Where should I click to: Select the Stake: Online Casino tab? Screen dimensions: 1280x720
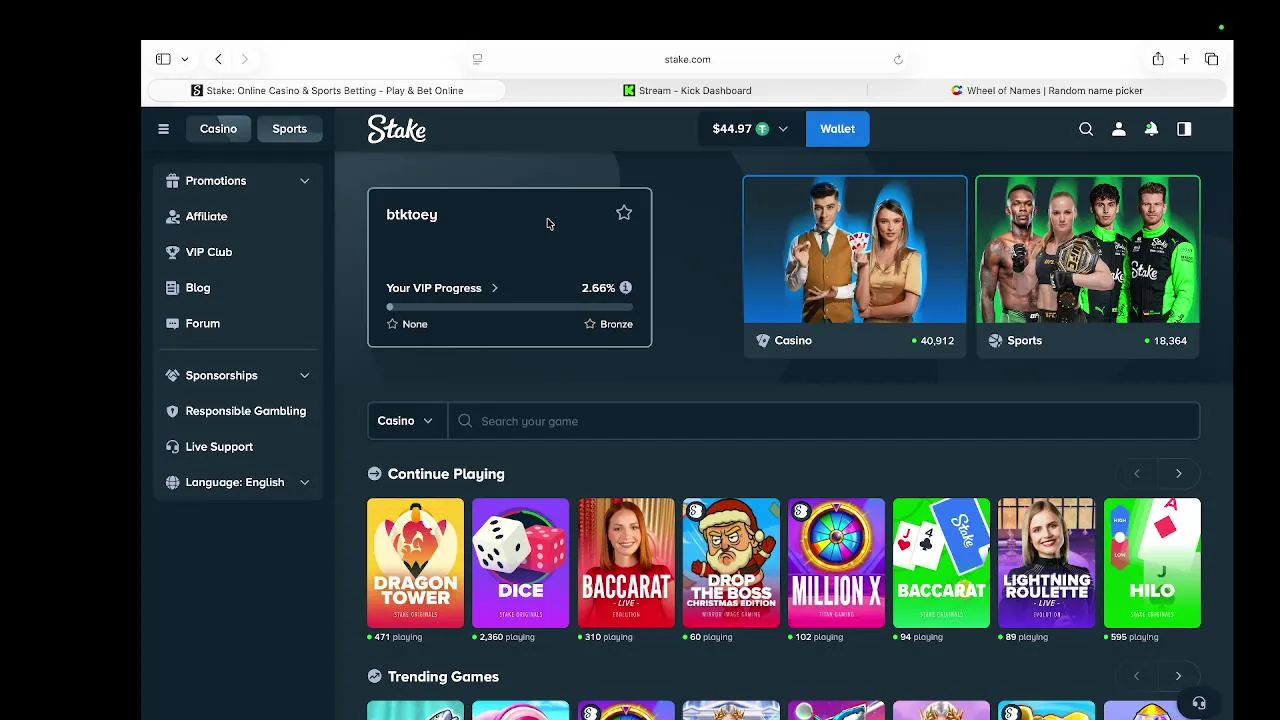pyautogui.click(x=326, y=90)
